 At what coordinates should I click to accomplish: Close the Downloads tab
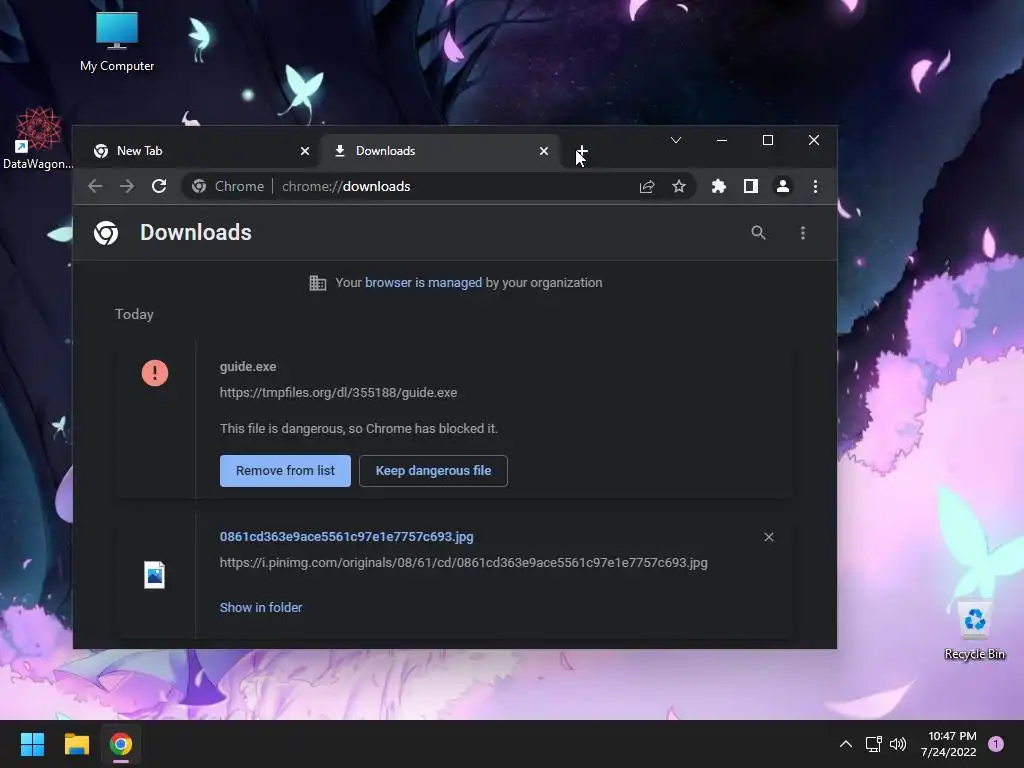(544, 151)
